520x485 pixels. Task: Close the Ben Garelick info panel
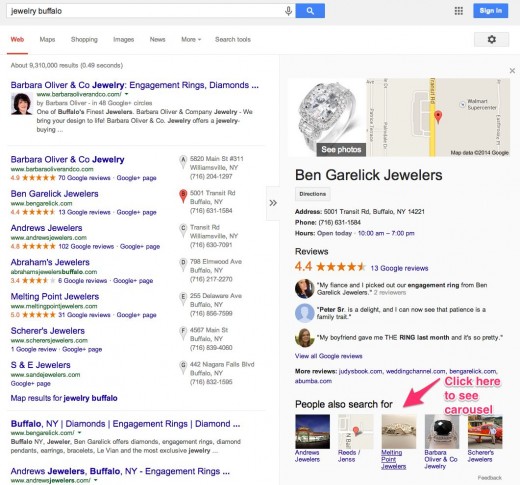512,71
